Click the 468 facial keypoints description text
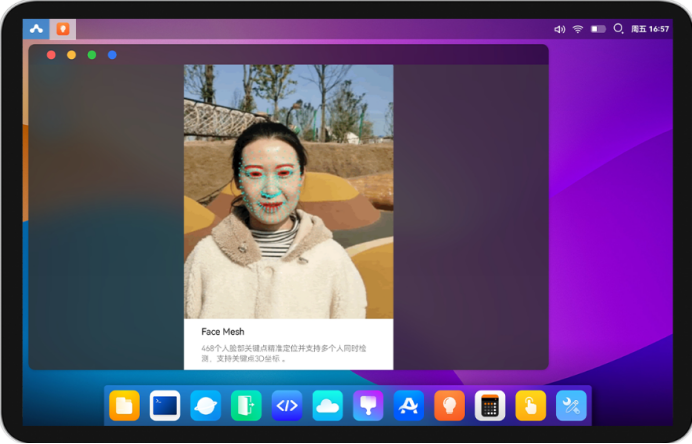The height and width of the screenshot is (444, 692). [284, 354]
